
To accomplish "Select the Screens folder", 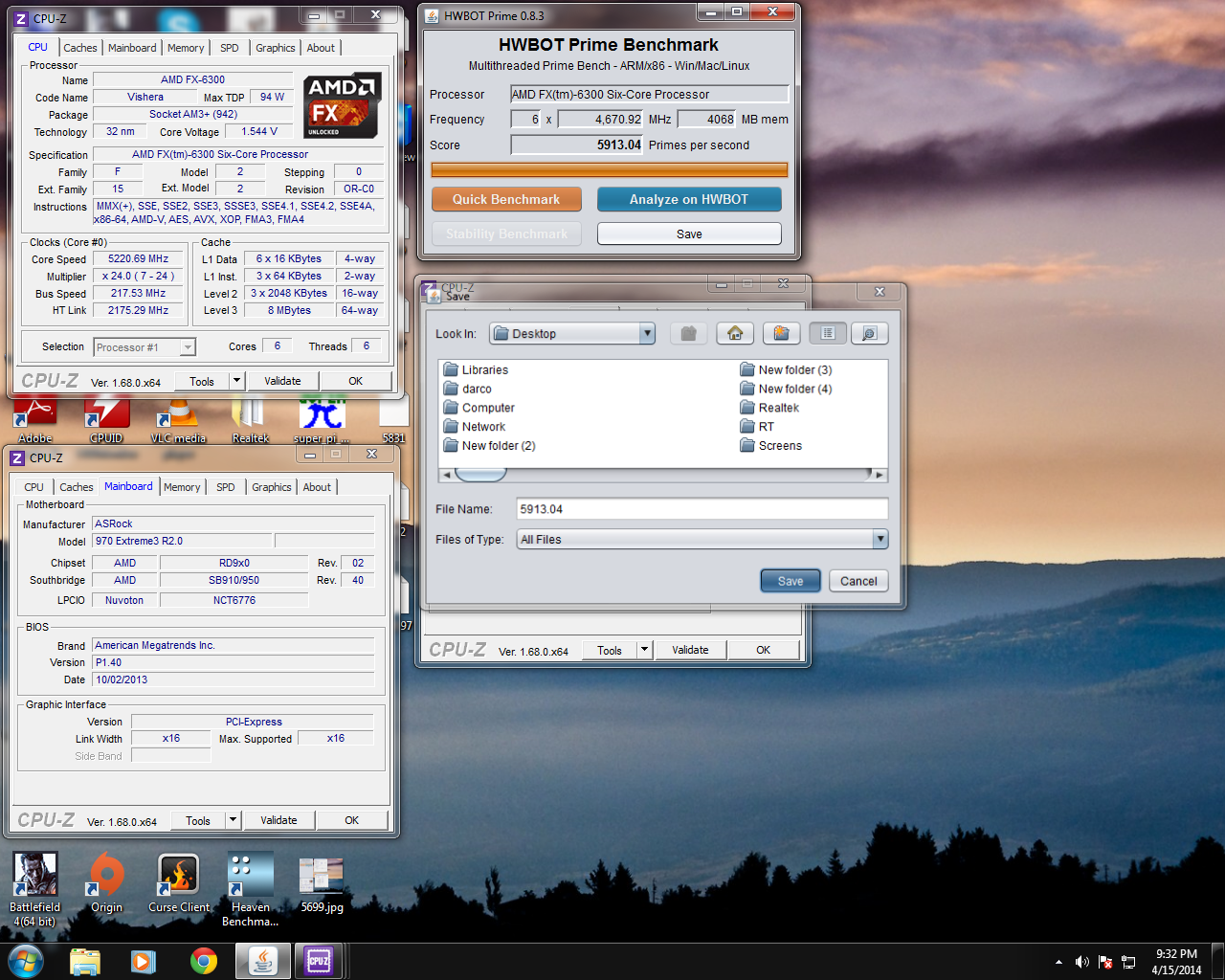I will coord(770,446).
